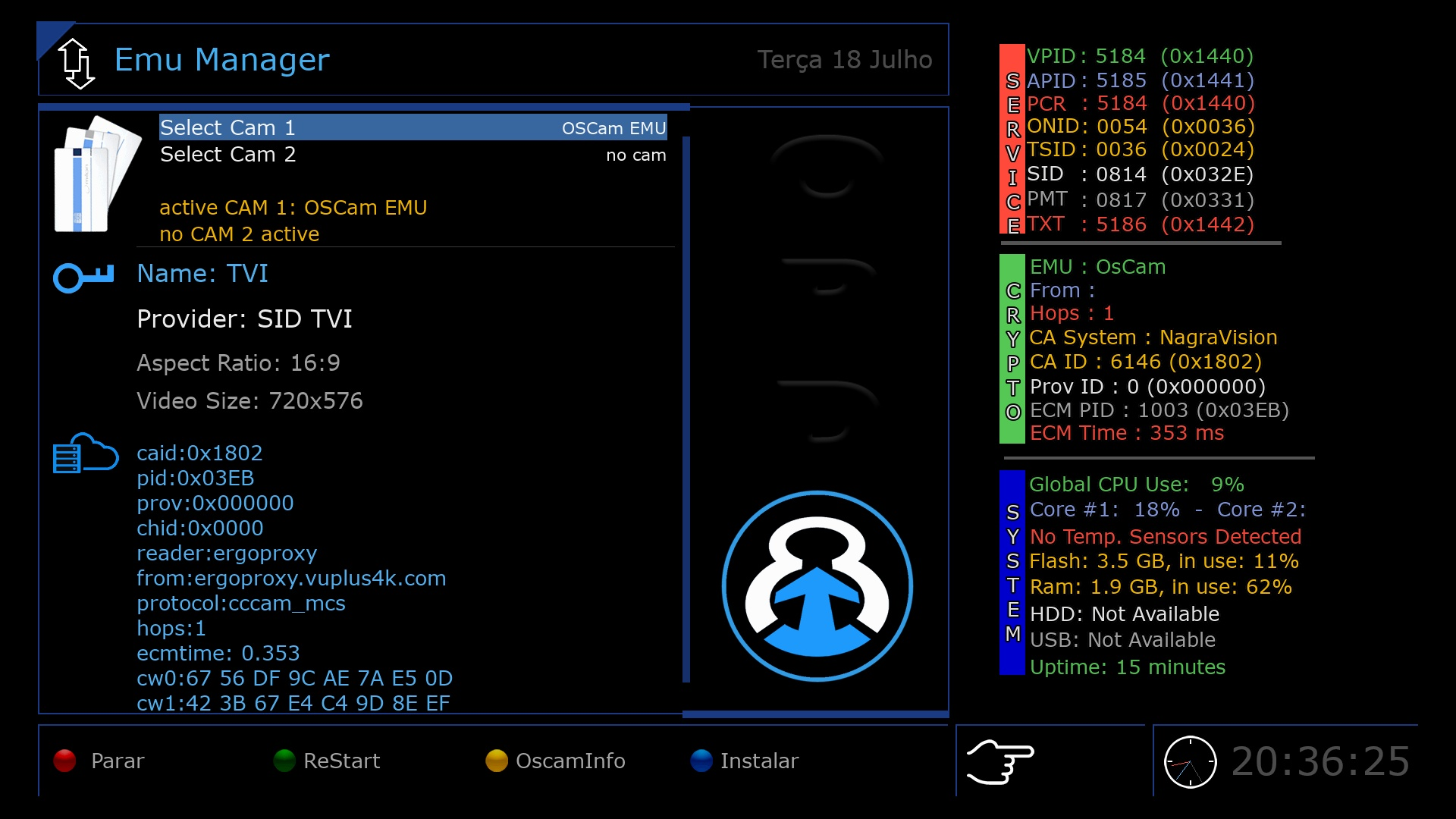Click ECM PID : 1003 entry

1159,410
